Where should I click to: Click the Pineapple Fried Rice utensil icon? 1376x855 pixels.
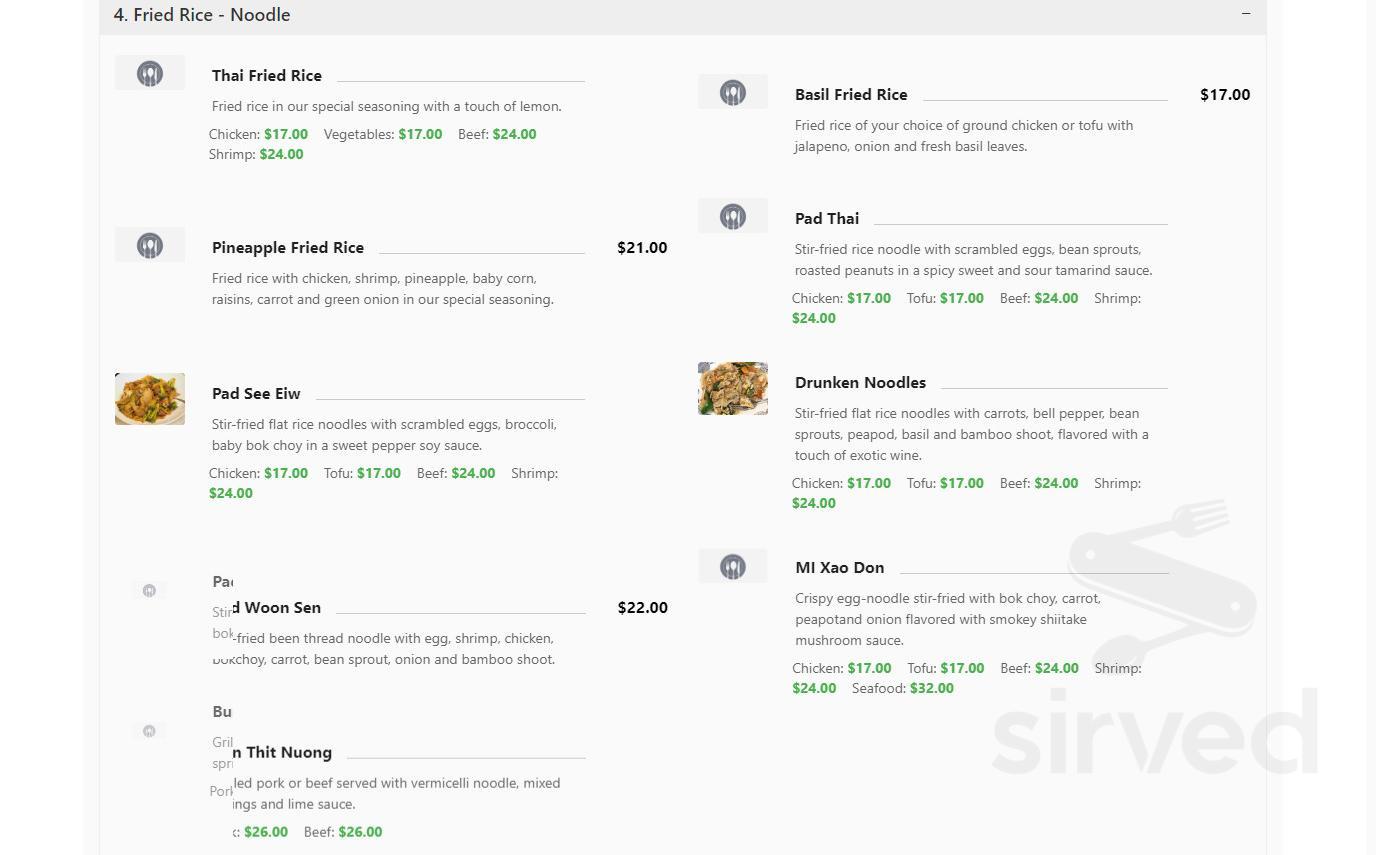pos(149,244)
